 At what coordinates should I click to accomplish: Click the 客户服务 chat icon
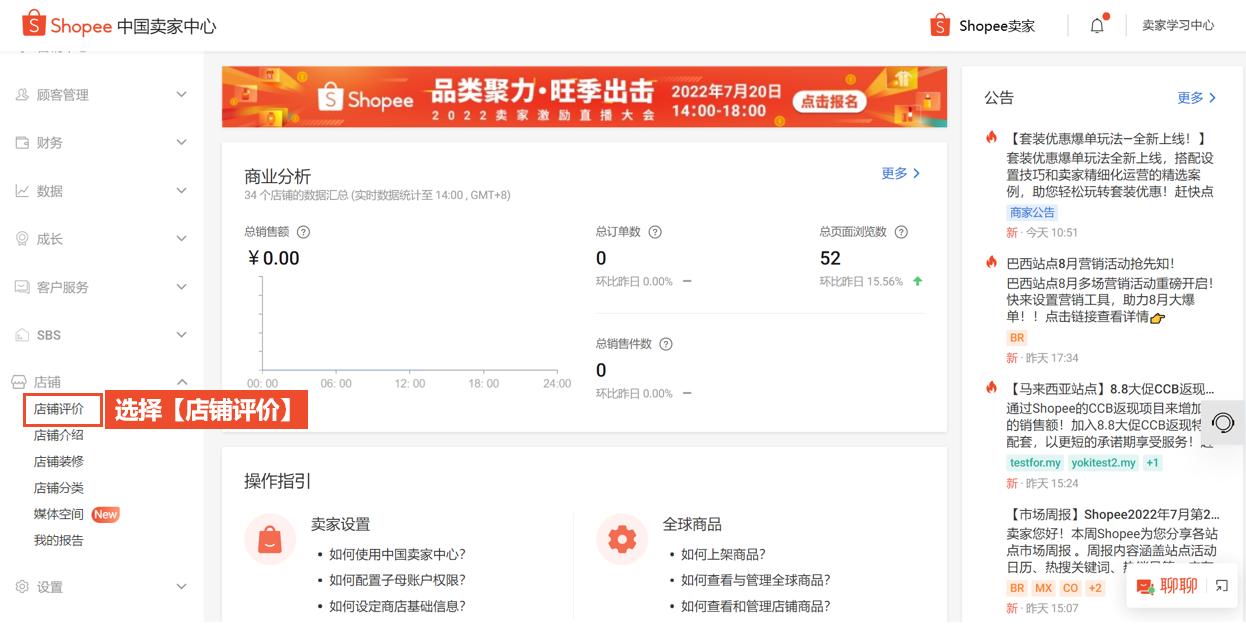click(22, 286)
